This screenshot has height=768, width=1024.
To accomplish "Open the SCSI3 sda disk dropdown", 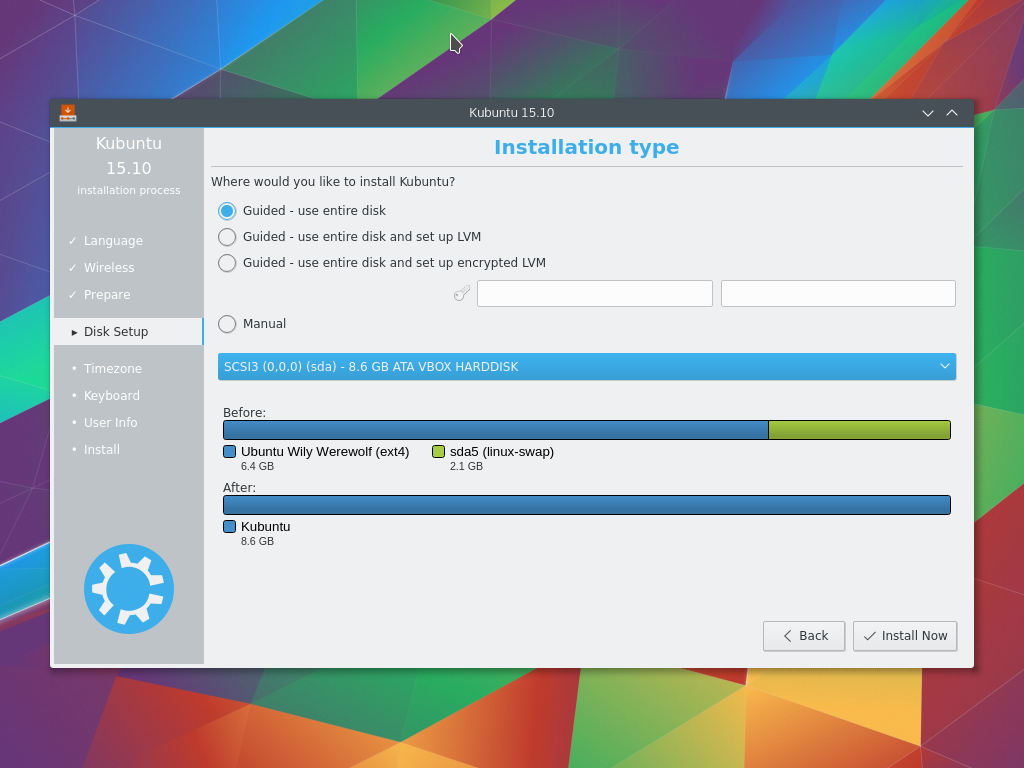I will (586, 367).
